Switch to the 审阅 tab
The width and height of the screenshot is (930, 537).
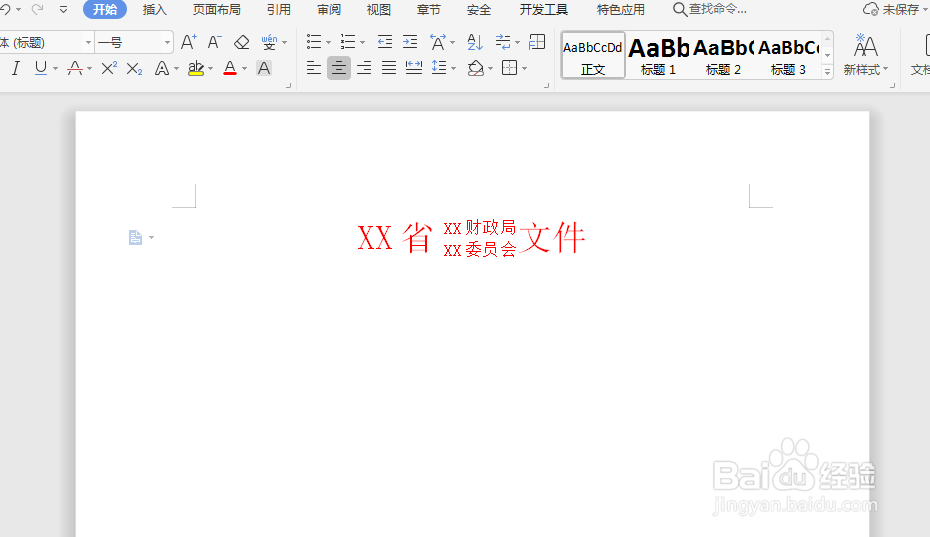[x=329, y=9]
